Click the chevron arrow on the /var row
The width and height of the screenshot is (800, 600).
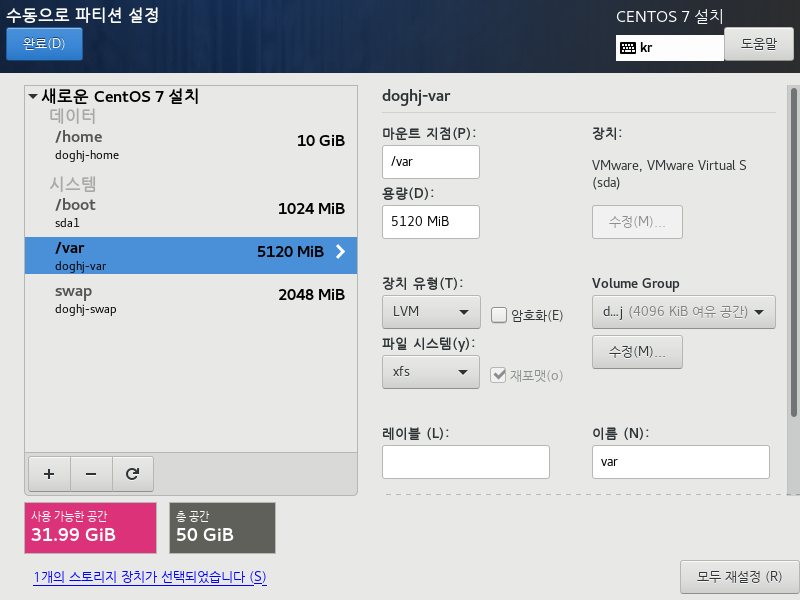pyautogui.click(x=341, y=251)
